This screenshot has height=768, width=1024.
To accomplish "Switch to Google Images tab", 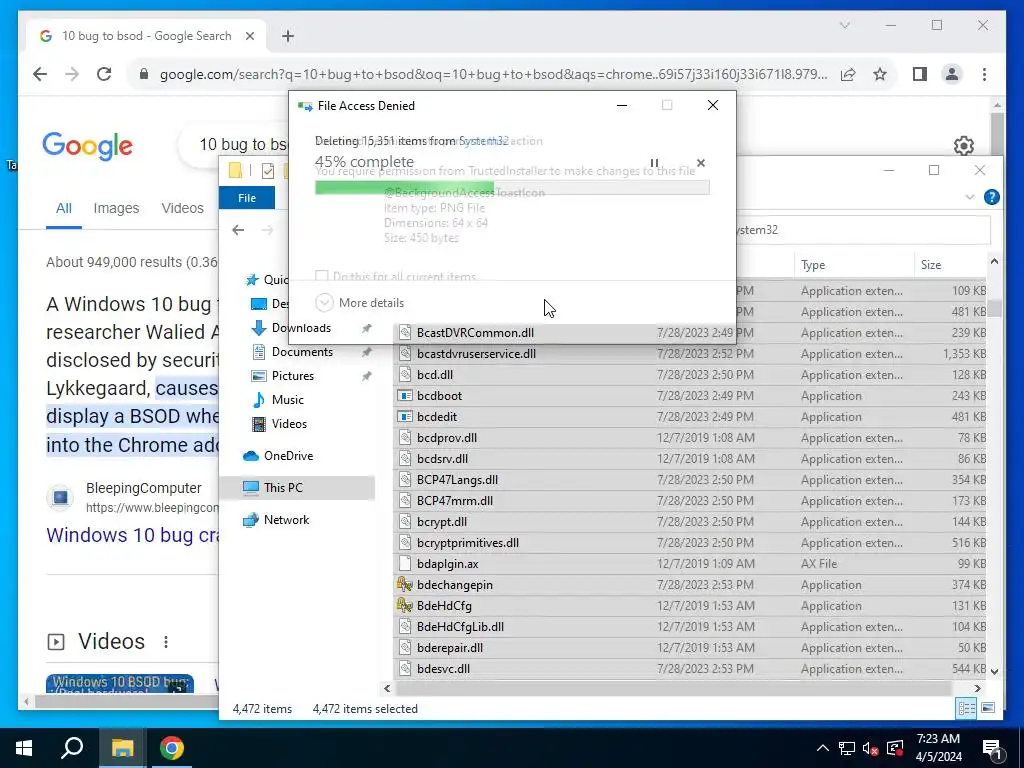I will pyautogui.click(x=116, y=208).
